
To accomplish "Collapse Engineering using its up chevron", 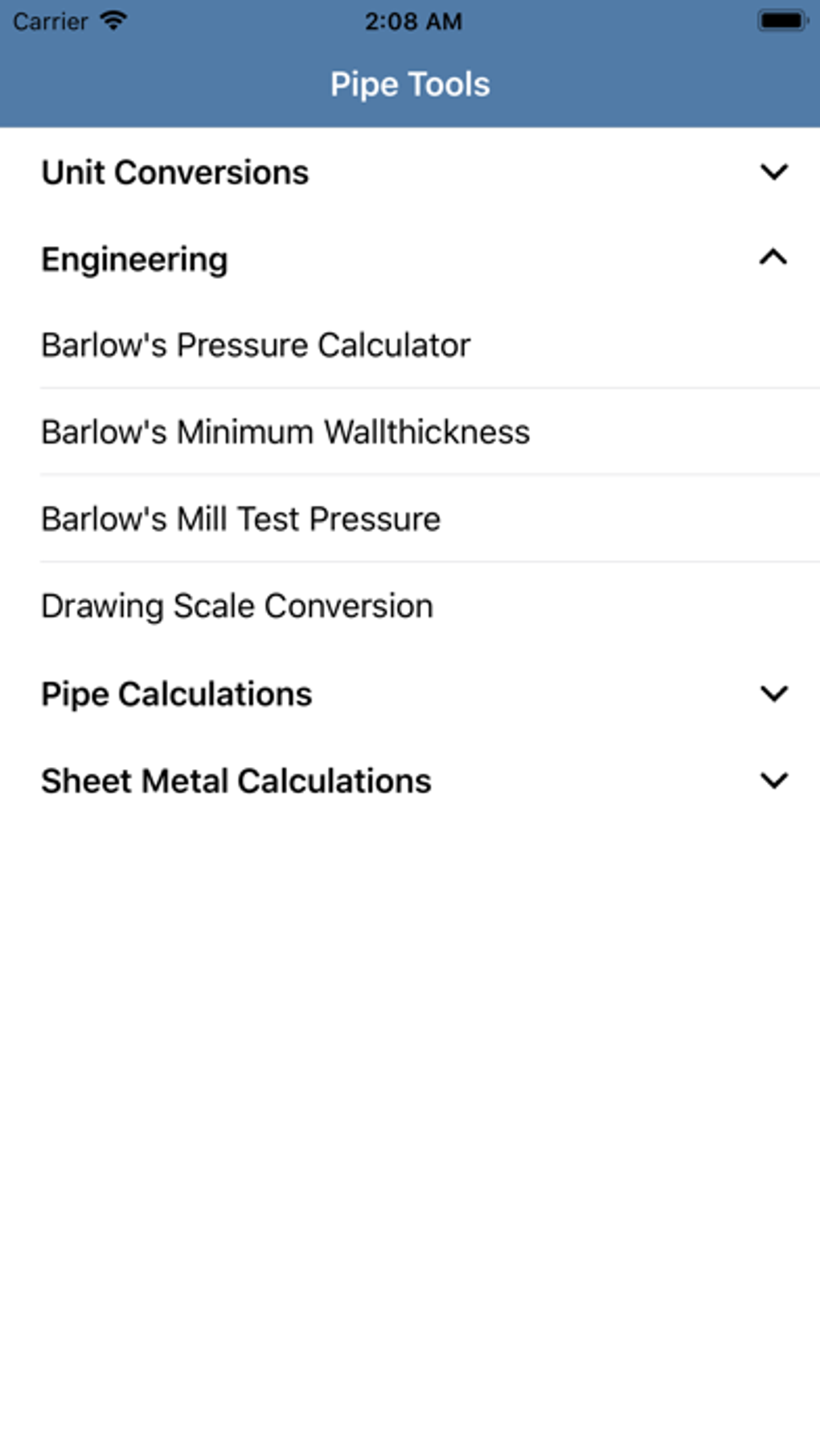I will [773, 258].
